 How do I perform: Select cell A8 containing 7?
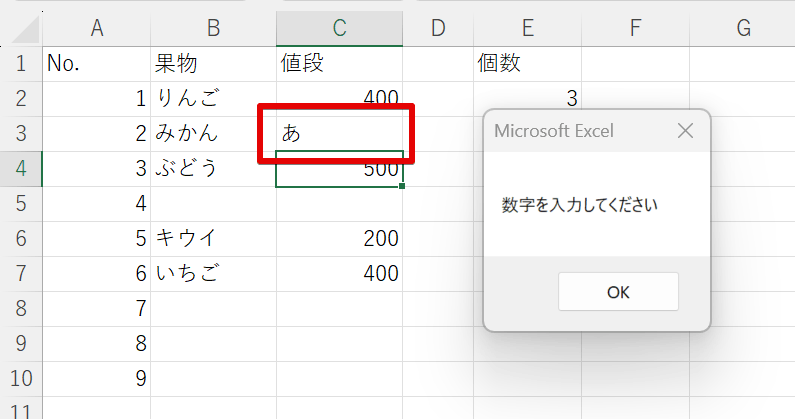click(x=96, y=309)
